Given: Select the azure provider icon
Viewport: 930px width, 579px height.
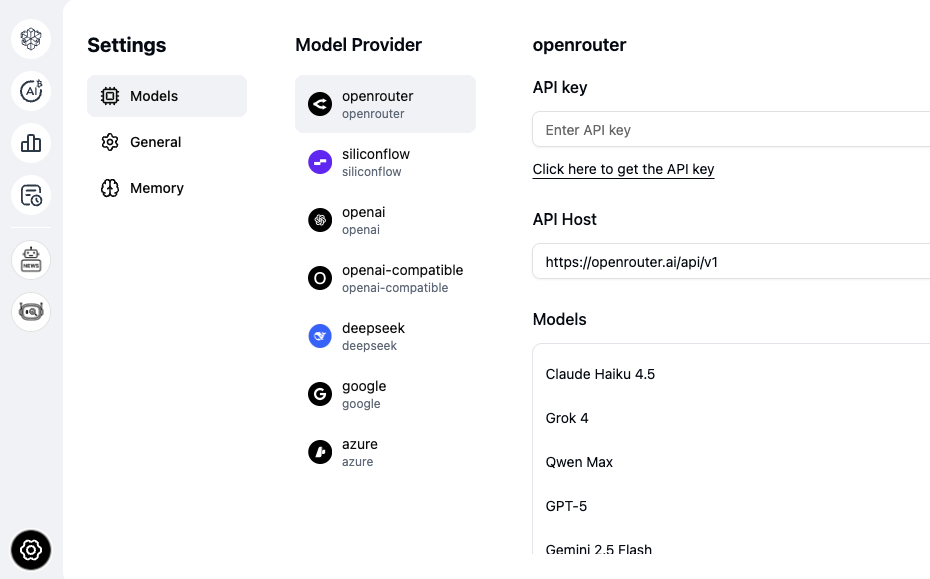Looking at the screenshot, I should pos(320,452).
